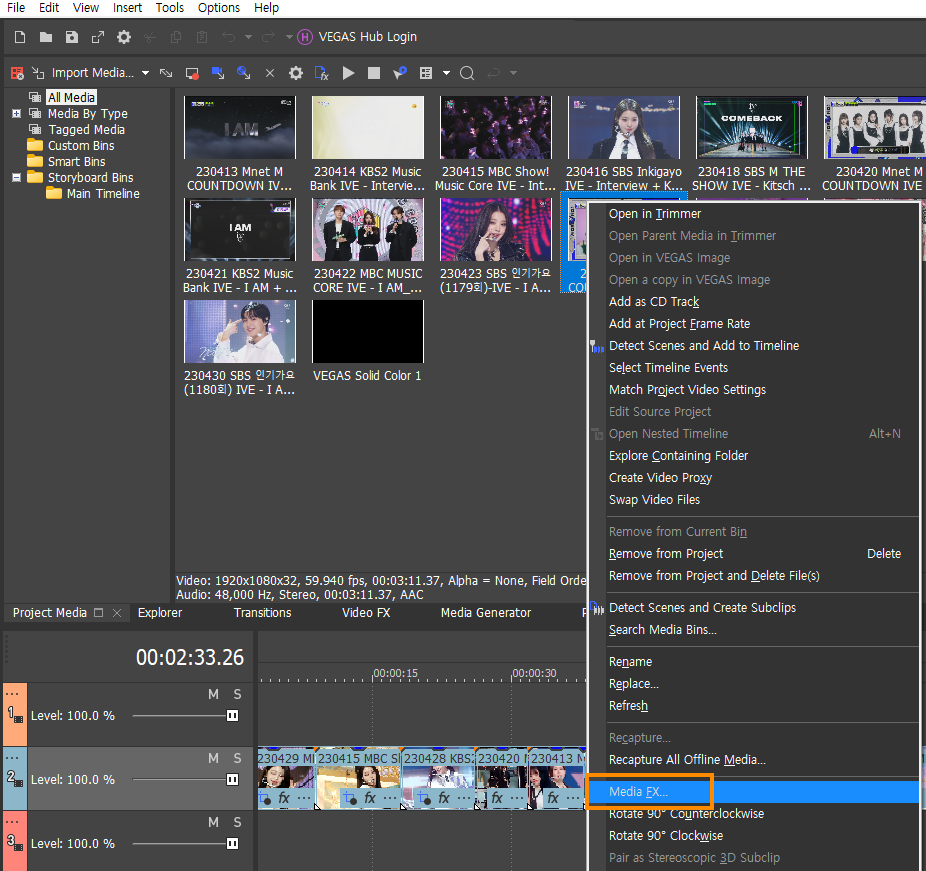Open Media Properties gear in Project Media toolbar
This screenshot has height=871, width=926.
(295, 73)
